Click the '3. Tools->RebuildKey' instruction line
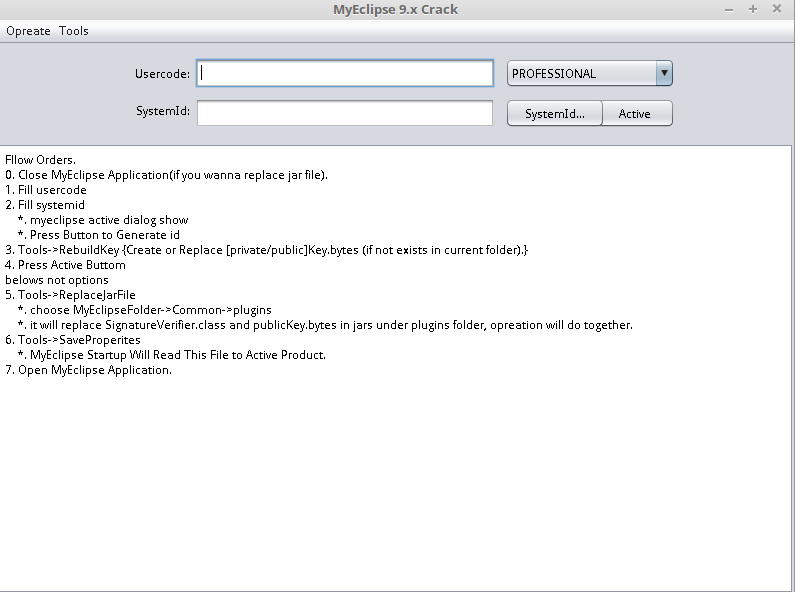 267,250
